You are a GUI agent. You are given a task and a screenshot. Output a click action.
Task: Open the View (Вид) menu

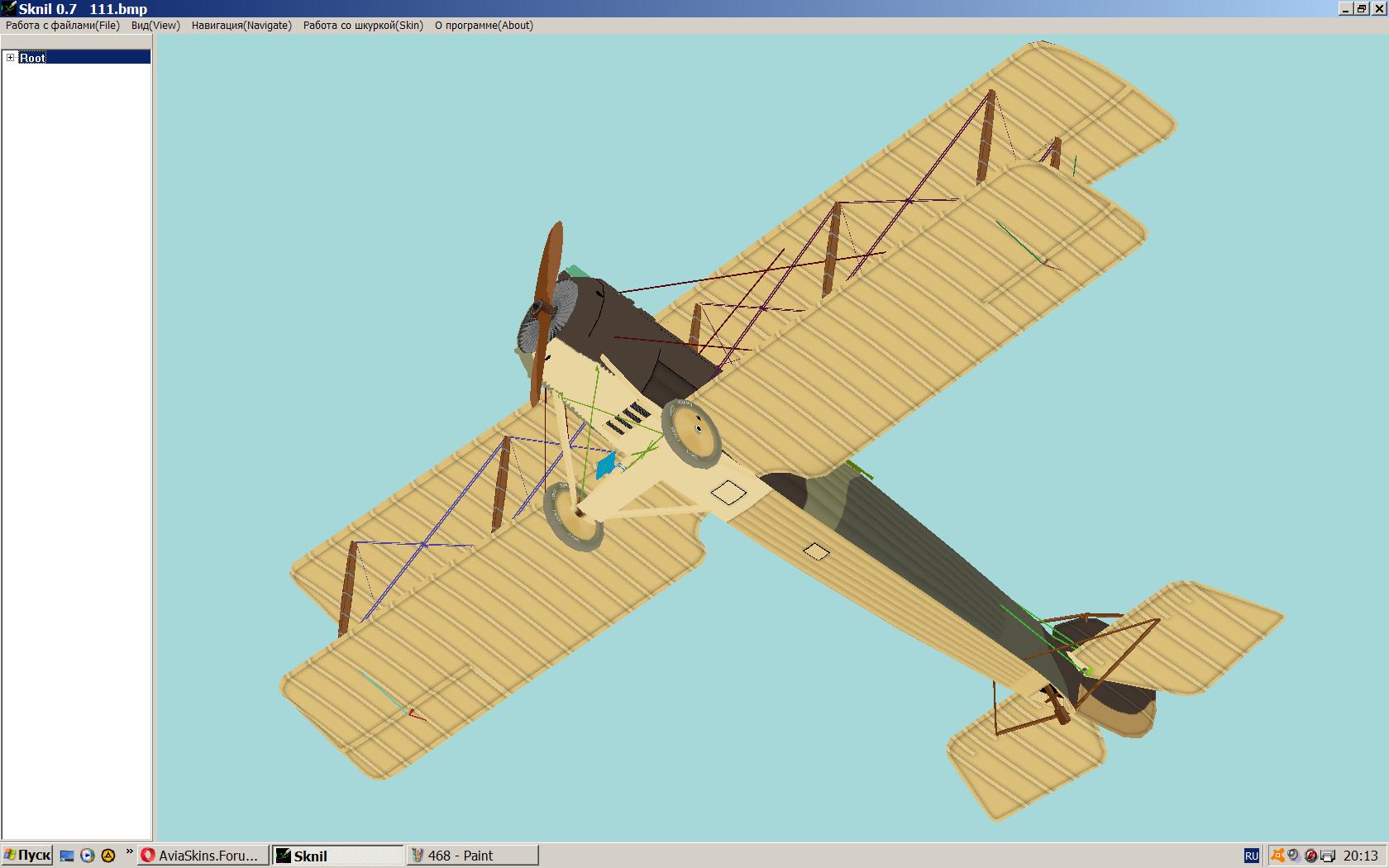(x=155, y=26)
